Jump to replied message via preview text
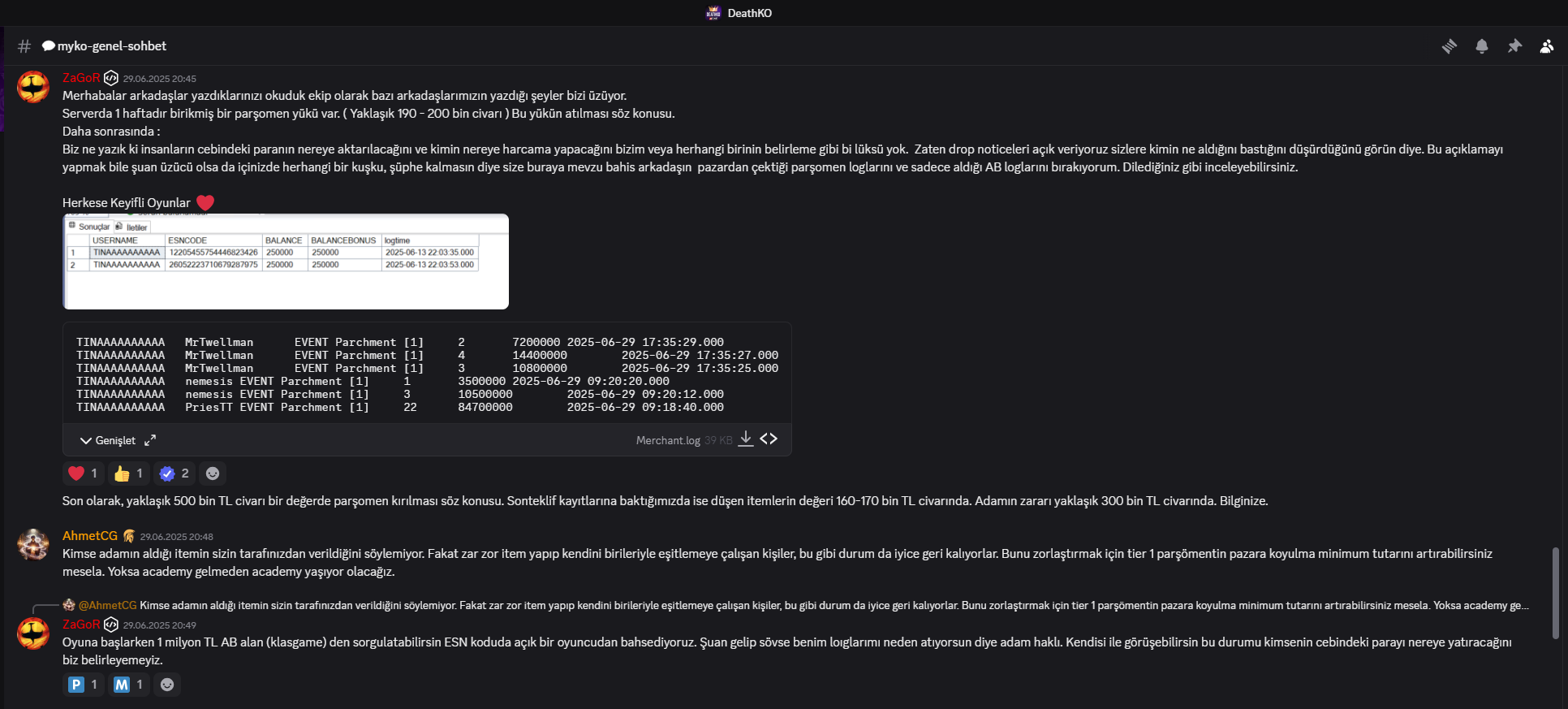 coord(834,605)
